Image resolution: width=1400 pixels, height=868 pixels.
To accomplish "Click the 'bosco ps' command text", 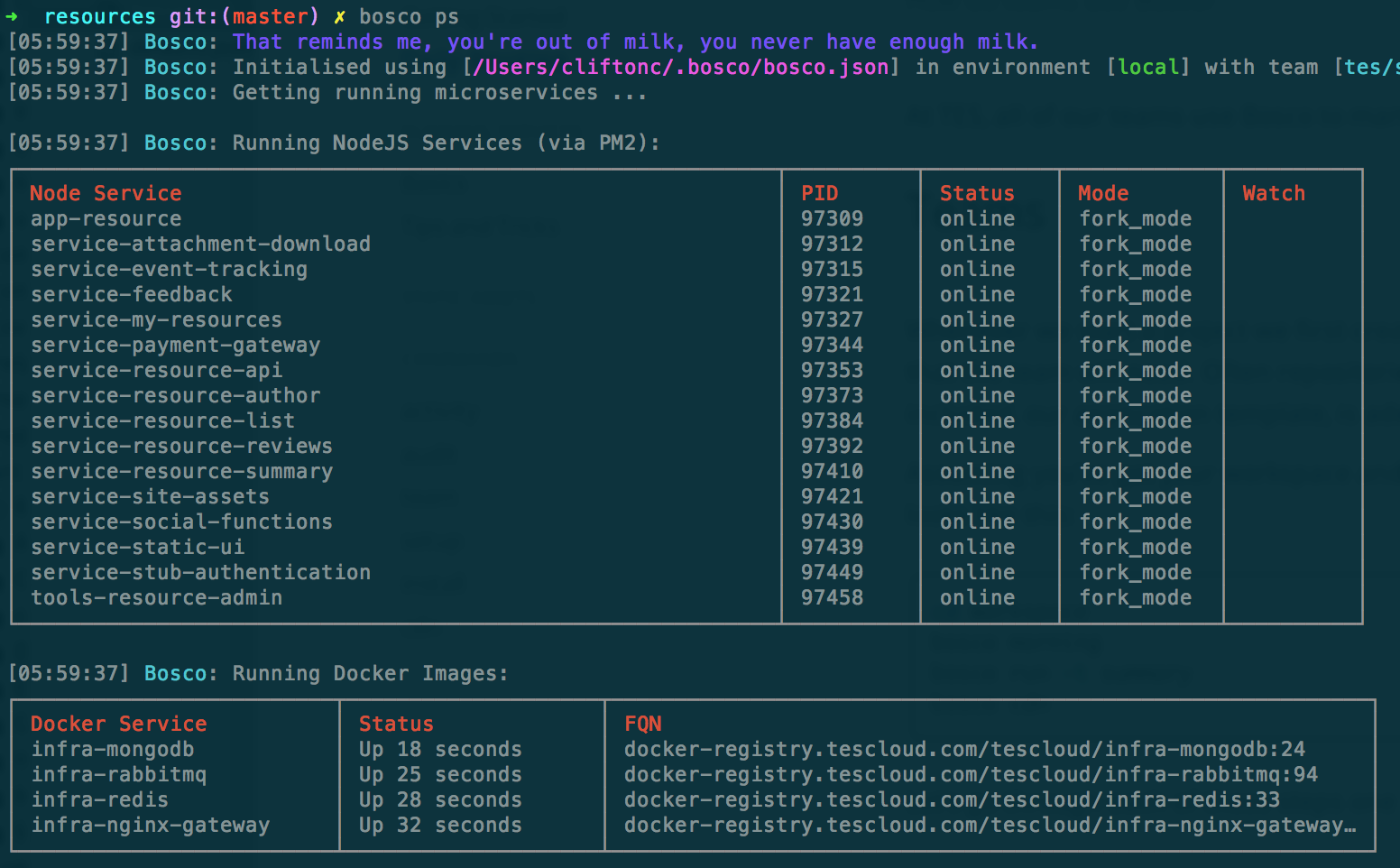I will tap(409, 17).
